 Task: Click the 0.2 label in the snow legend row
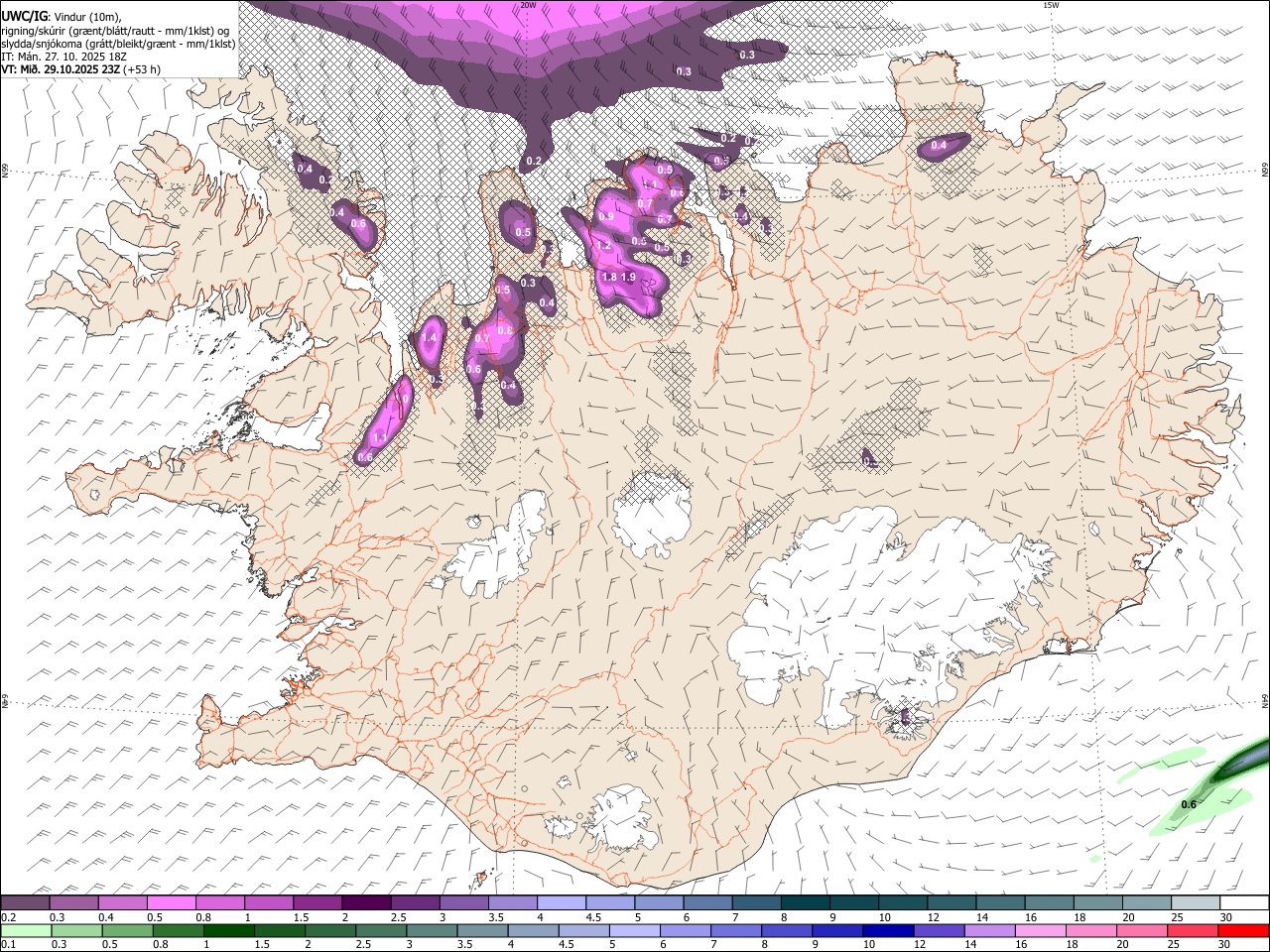click(8, 917)
